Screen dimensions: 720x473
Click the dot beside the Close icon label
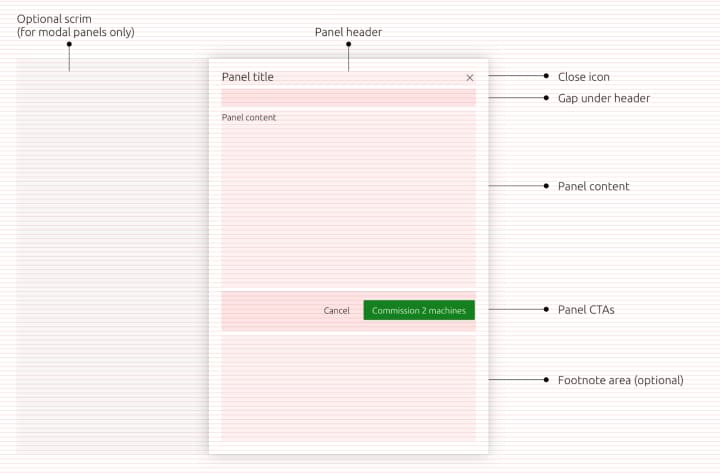pyautogui.click(x=546, y=76)
